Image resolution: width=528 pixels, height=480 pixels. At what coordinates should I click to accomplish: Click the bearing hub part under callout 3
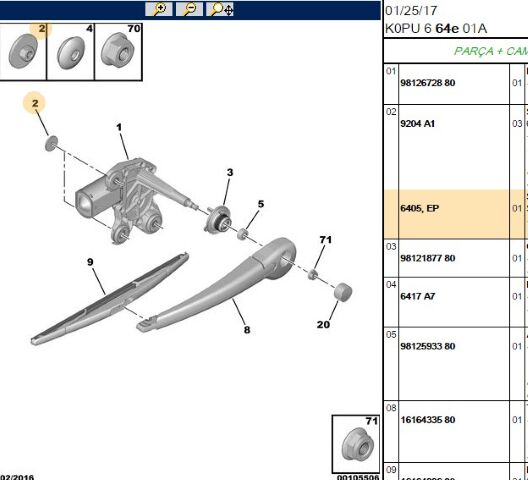click(x=218, y=219)
